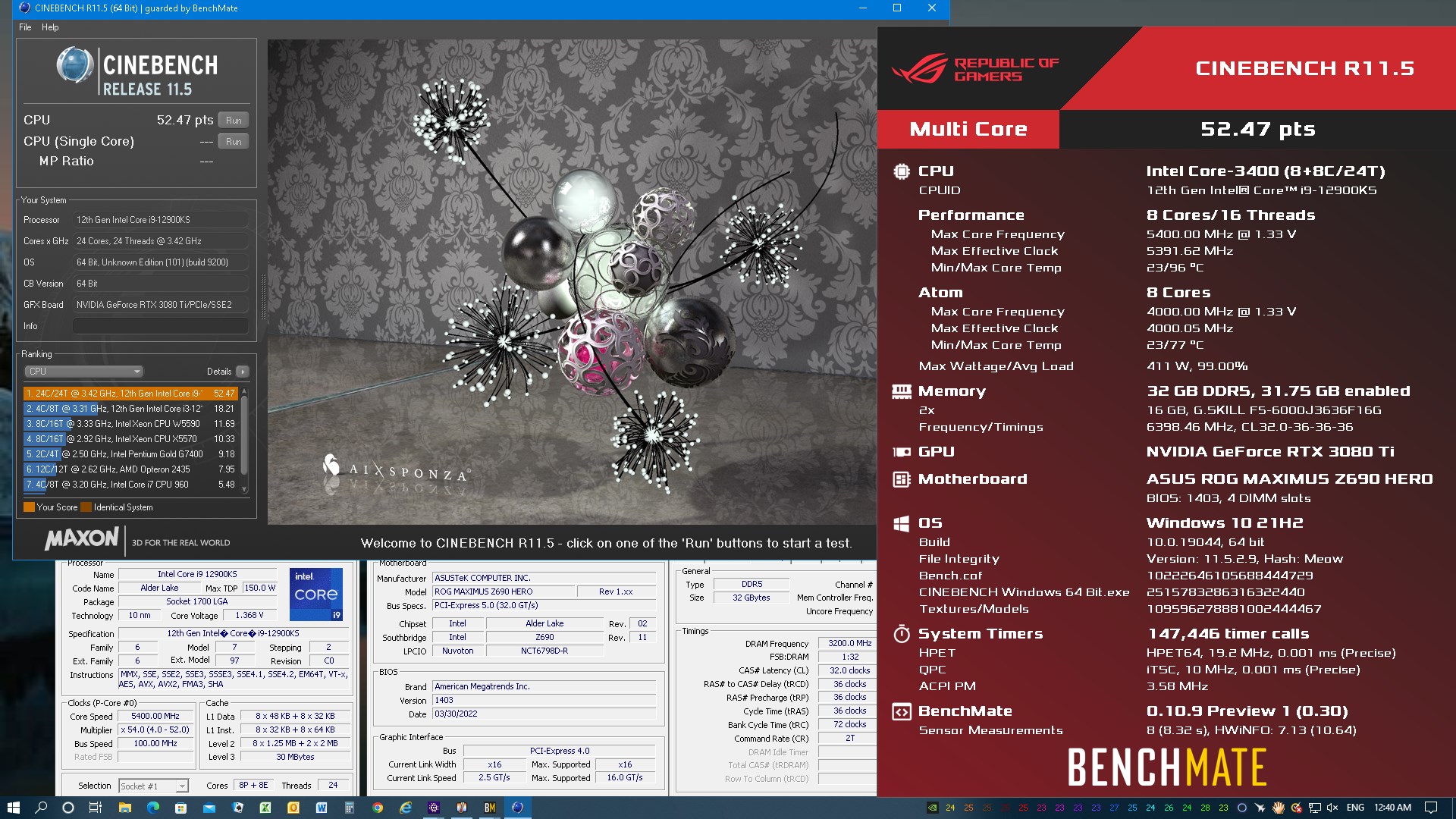Run the CPU multi-core test
The width and height of the screenshot is (1456, 819).
tap(234, 120)
